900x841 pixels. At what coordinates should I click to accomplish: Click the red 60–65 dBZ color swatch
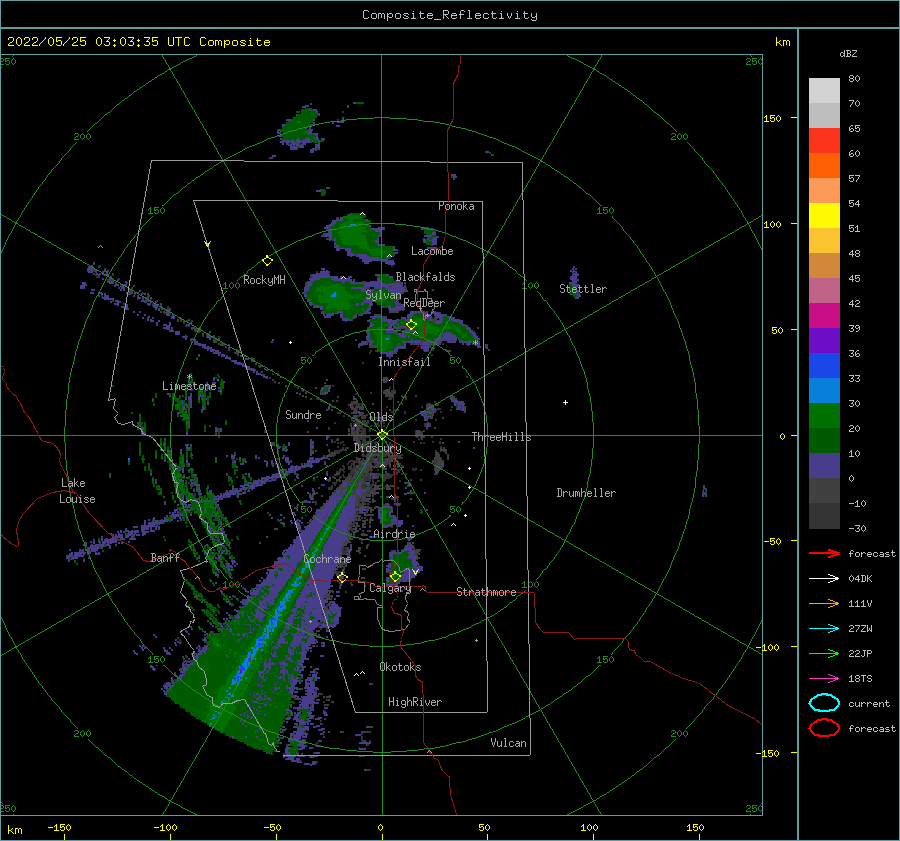824,140
